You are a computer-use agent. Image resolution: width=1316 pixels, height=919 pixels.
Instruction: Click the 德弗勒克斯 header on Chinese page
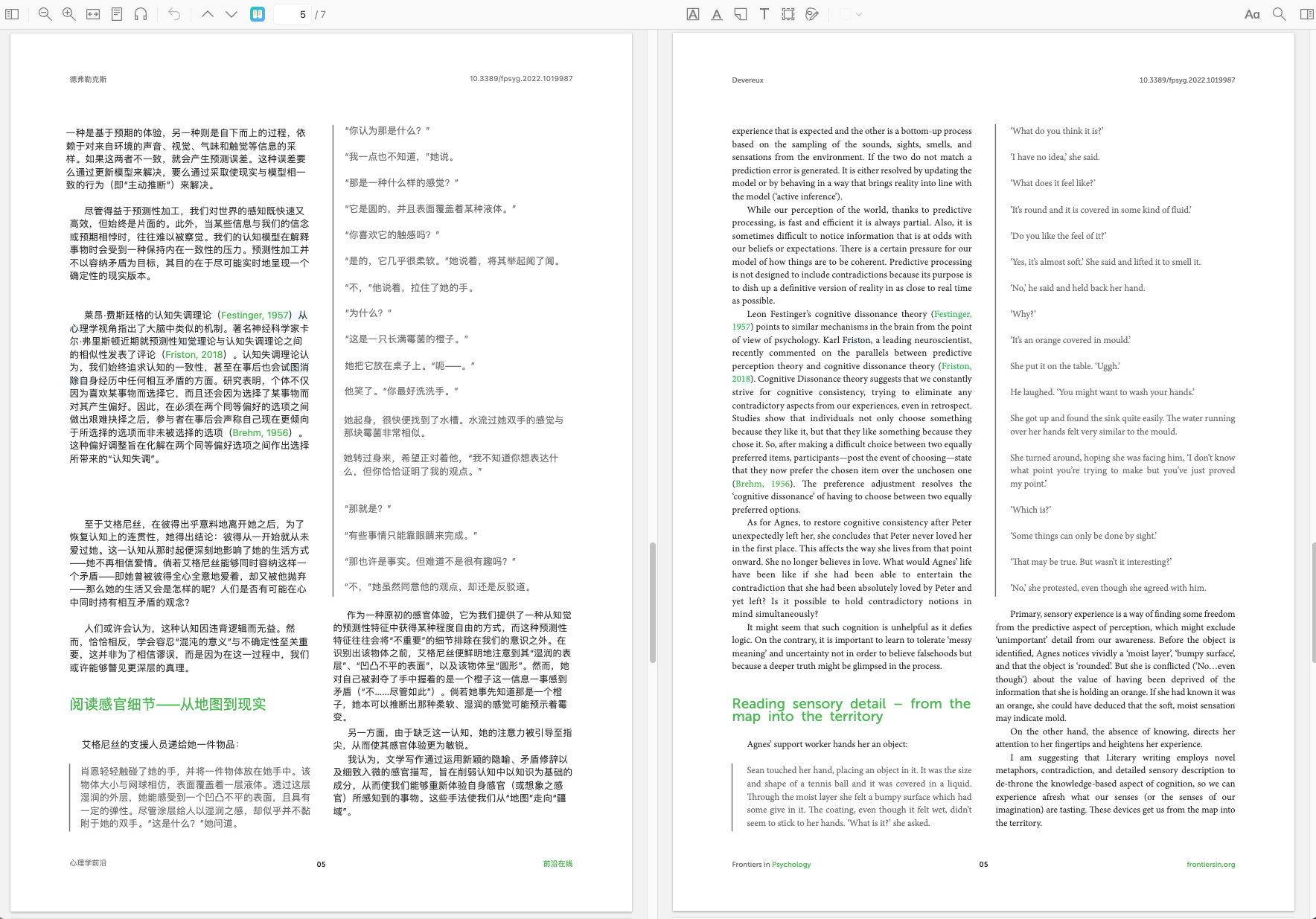(x=88, y=80)
